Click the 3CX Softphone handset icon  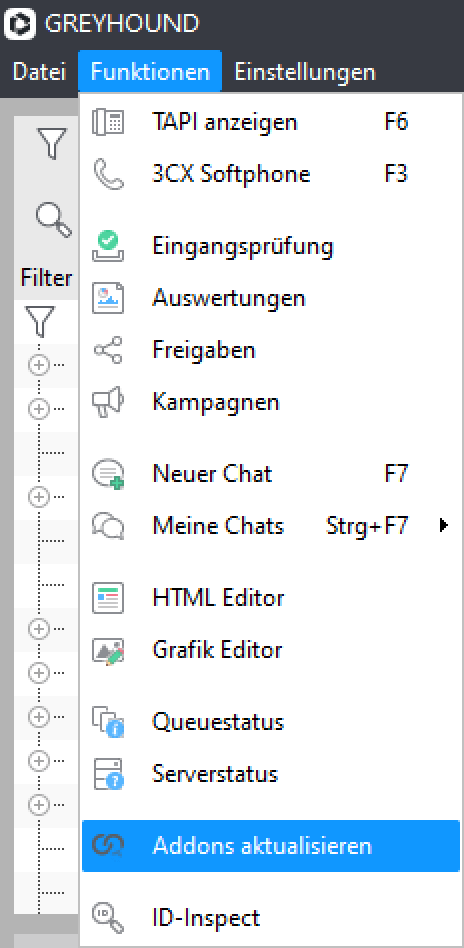(x=108, y=175)
